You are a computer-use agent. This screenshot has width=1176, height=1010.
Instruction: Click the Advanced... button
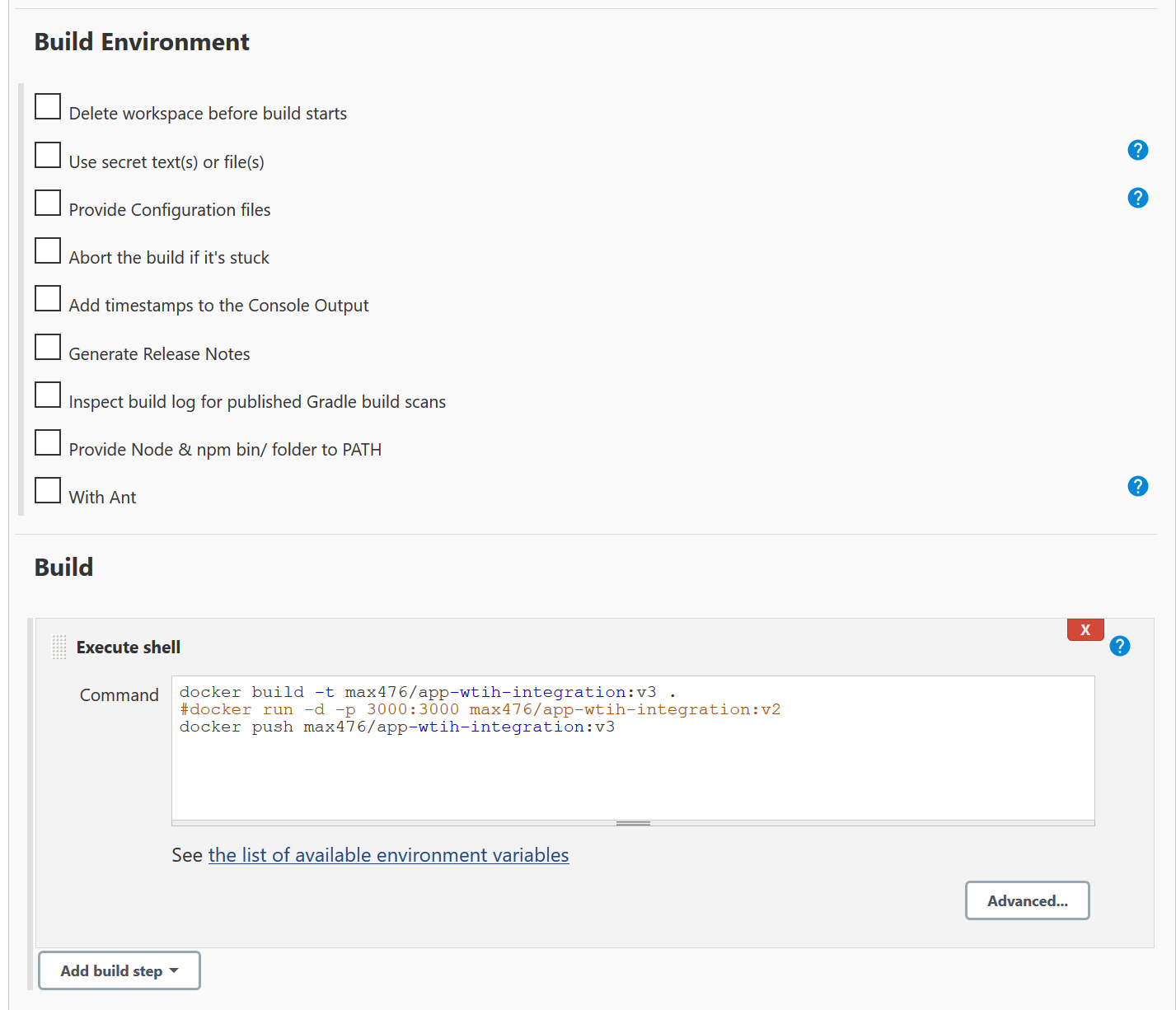1027,900
